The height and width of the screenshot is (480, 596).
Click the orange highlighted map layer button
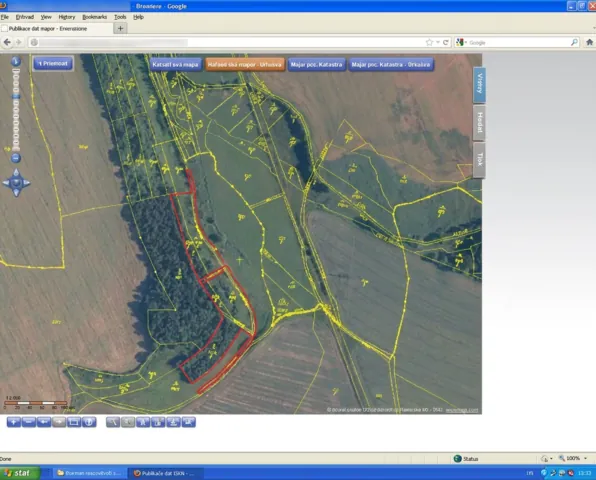(x=244, y=65)
